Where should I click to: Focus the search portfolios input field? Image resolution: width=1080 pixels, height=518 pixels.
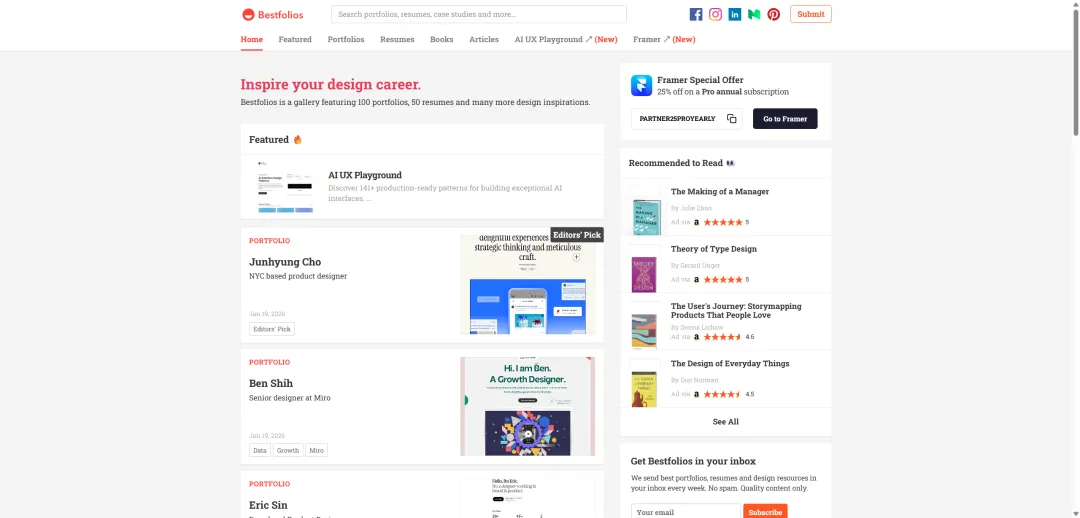(x=479, y=14)
